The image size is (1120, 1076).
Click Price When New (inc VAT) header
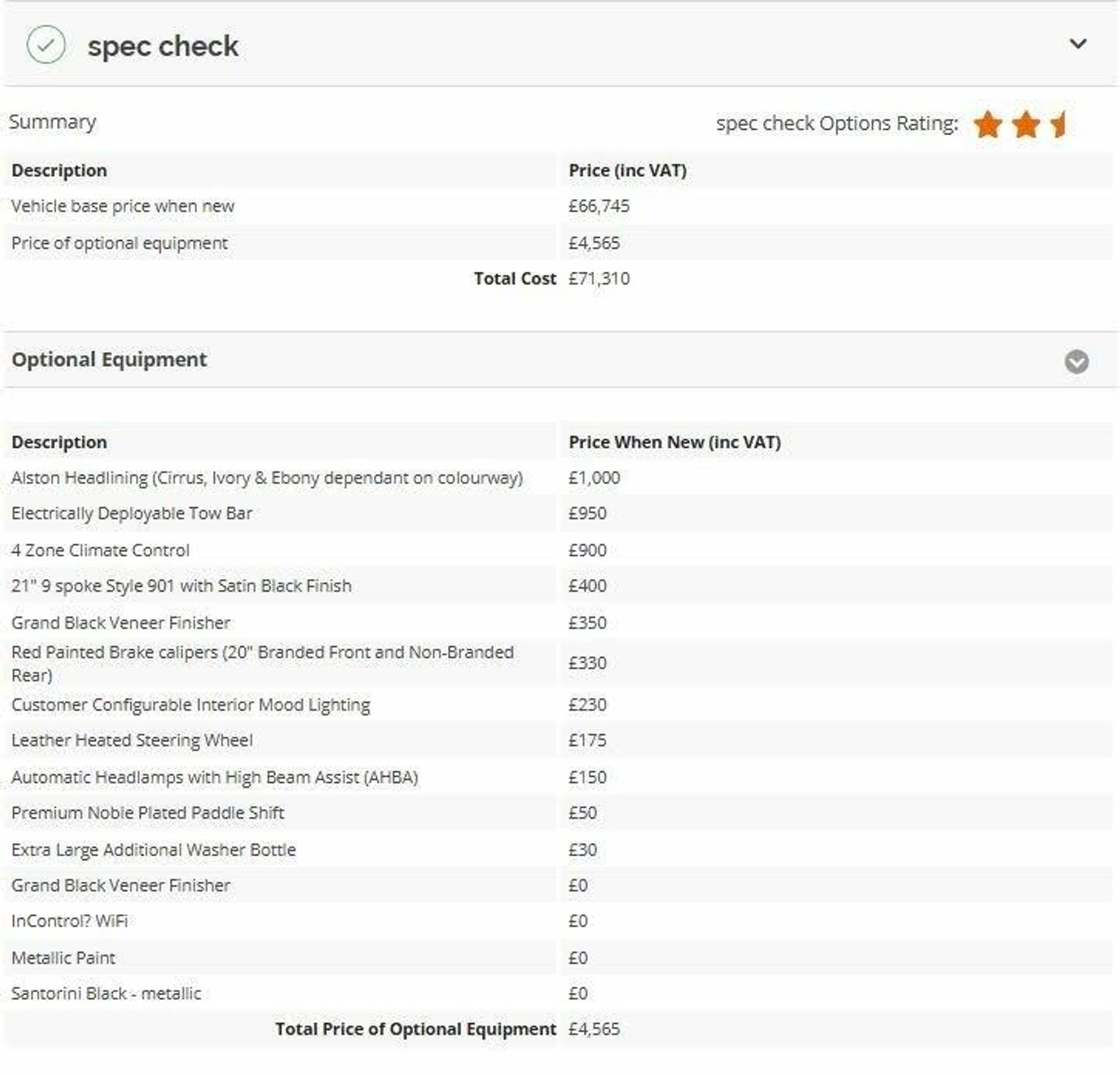(x=674, y=442)
